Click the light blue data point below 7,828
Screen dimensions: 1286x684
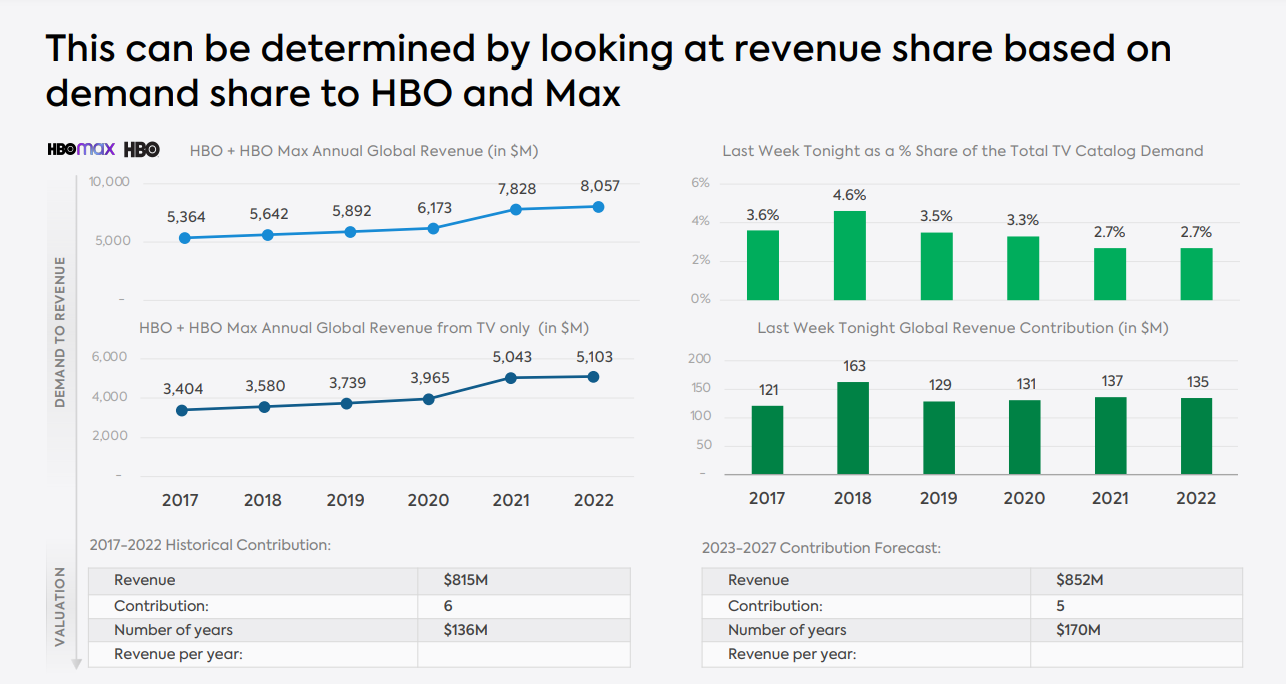[x=516, y=209]
